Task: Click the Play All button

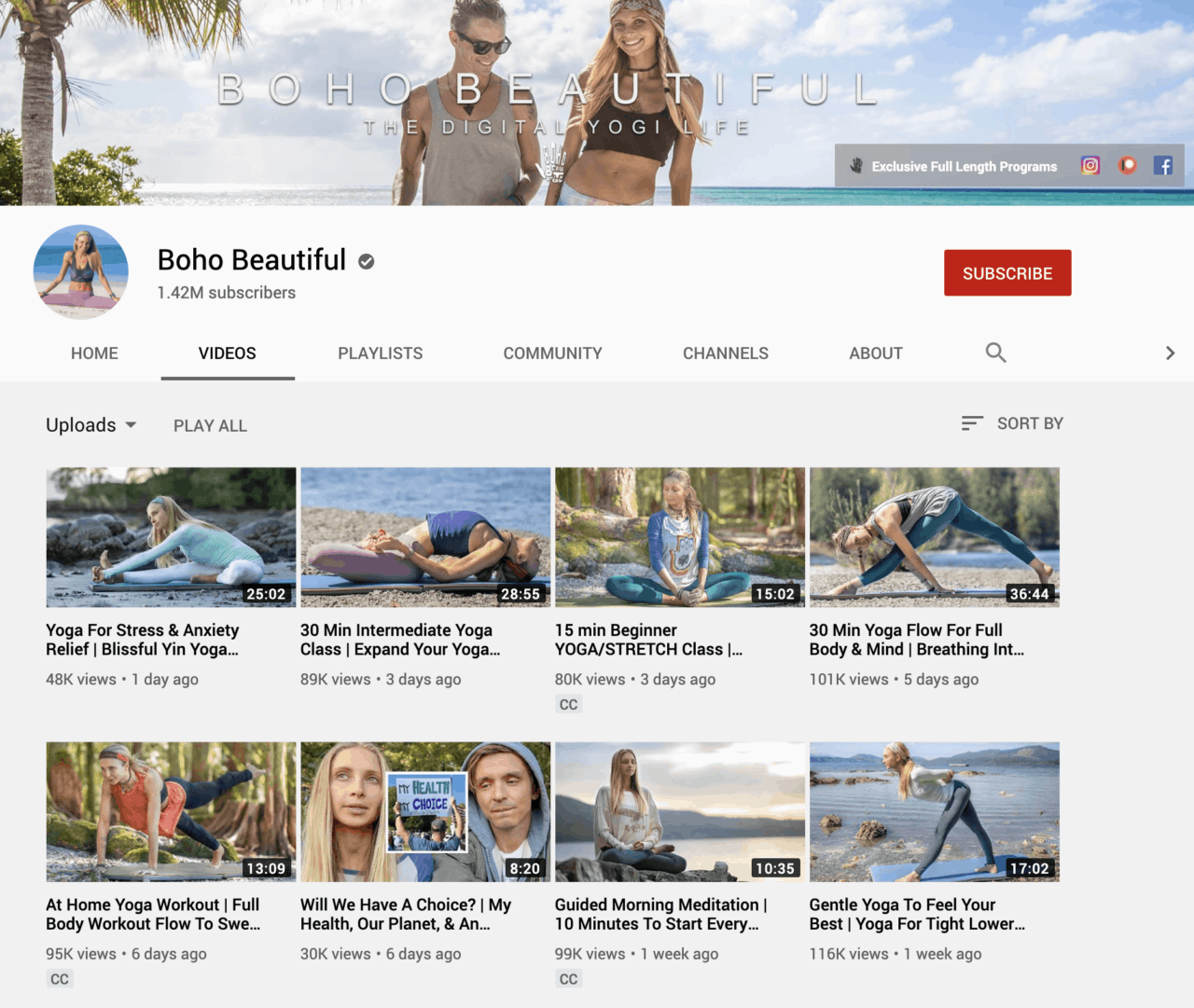Action: point(210,426)
